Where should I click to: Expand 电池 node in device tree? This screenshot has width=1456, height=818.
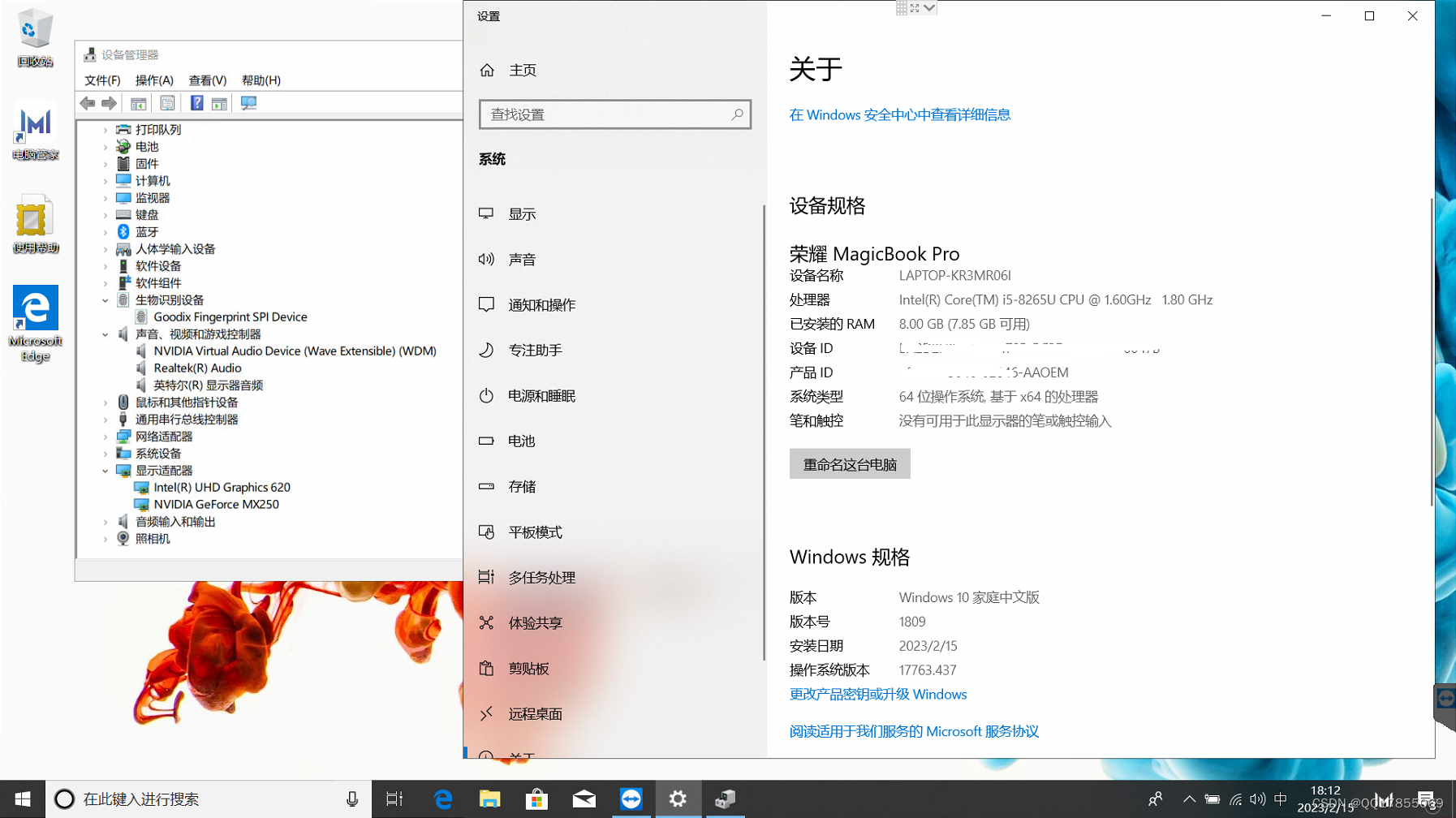(x=106, y=147)
